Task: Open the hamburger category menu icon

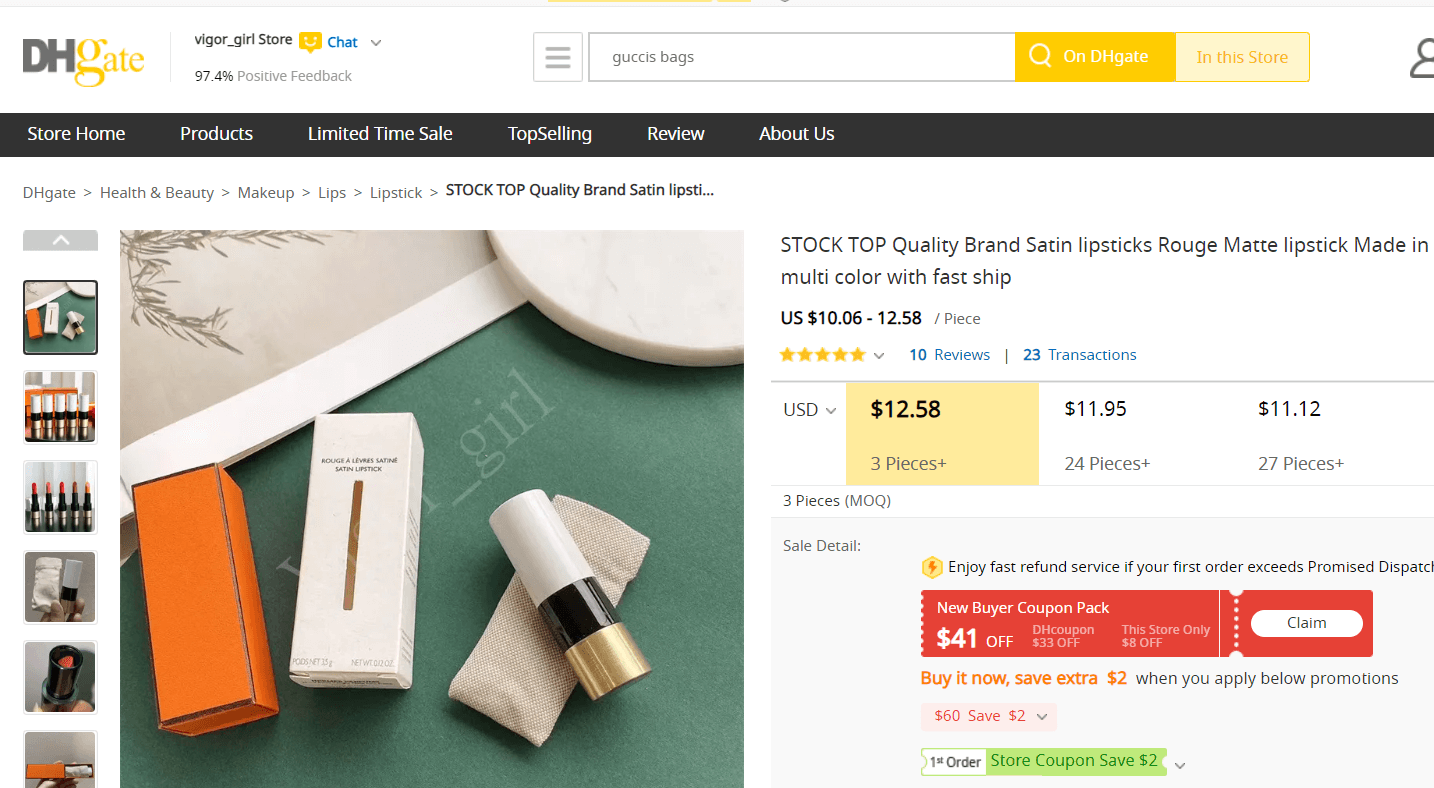Action: coord(558,57)
